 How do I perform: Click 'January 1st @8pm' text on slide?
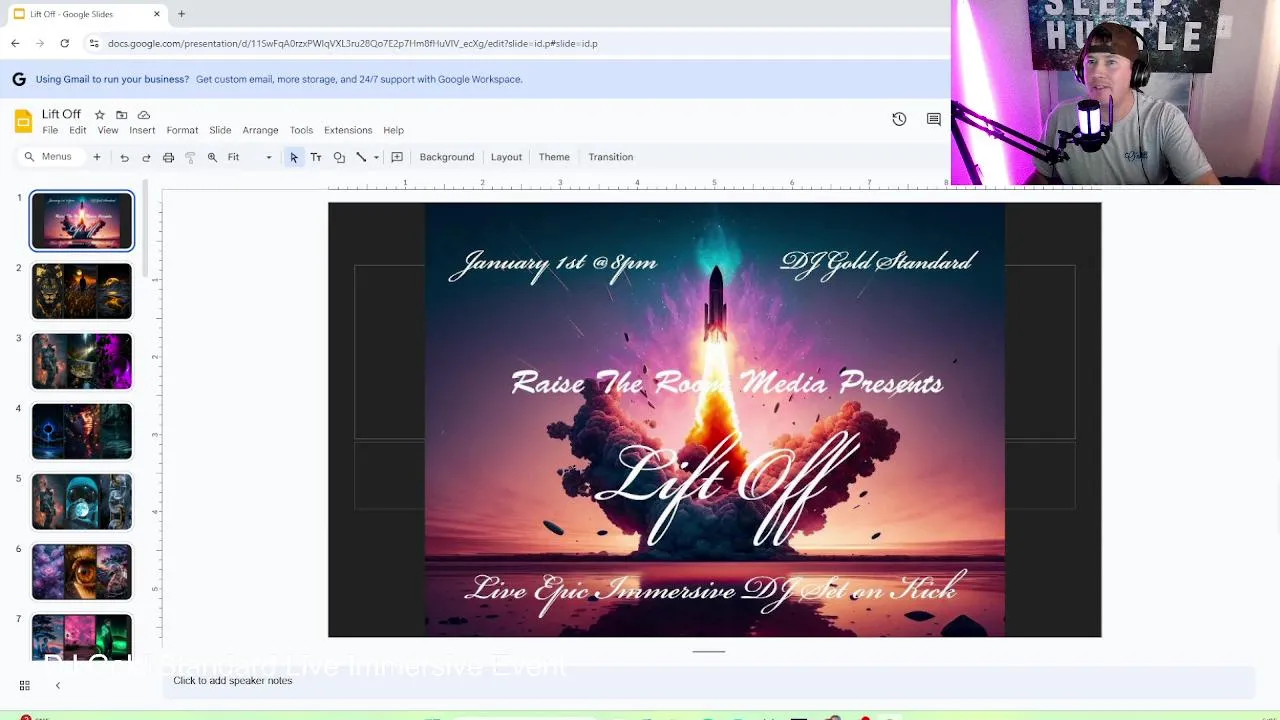point(553,264)
